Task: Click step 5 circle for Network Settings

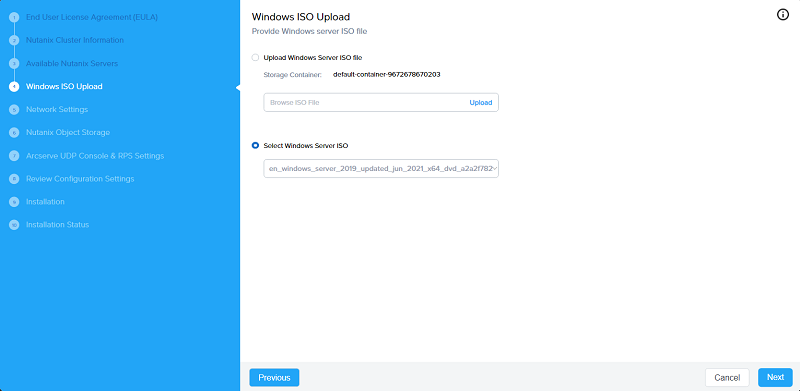Action: (x=14, y=110)
